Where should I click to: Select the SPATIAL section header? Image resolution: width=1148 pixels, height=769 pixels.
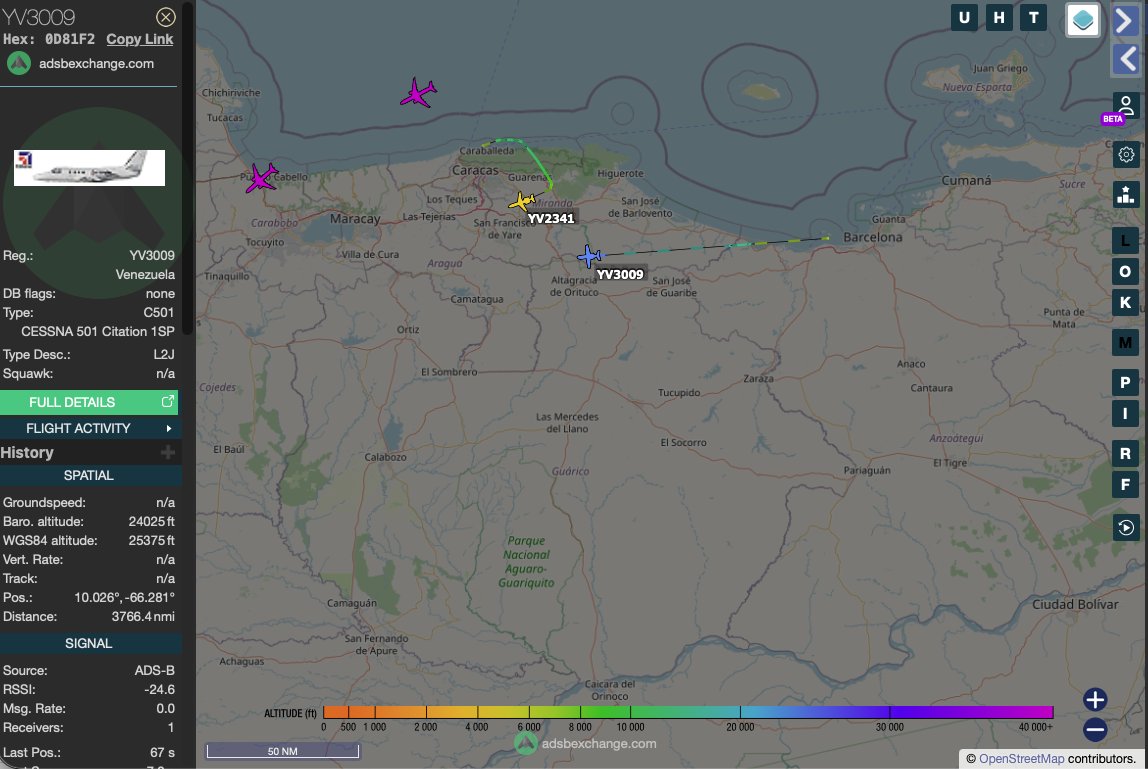pos(90,475)
